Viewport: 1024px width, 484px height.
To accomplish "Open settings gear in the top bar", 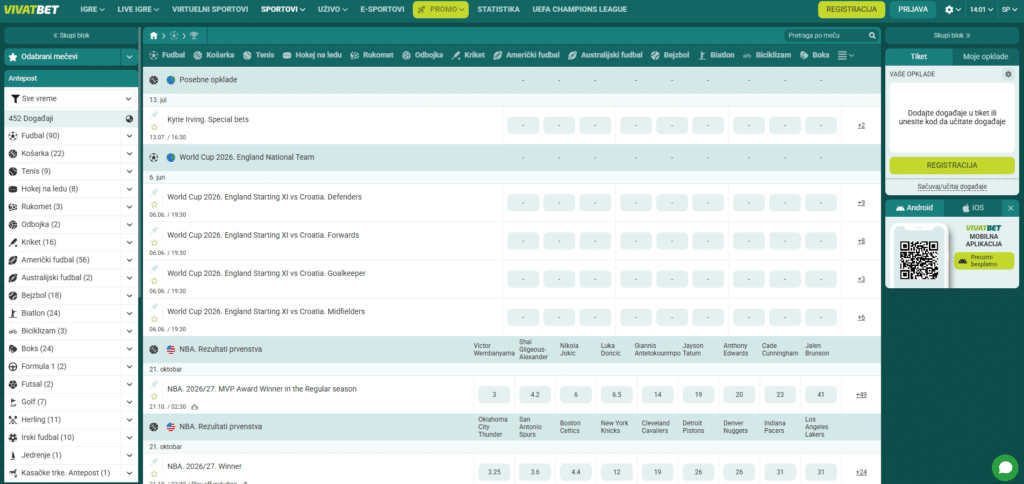I will pos(950,10).
